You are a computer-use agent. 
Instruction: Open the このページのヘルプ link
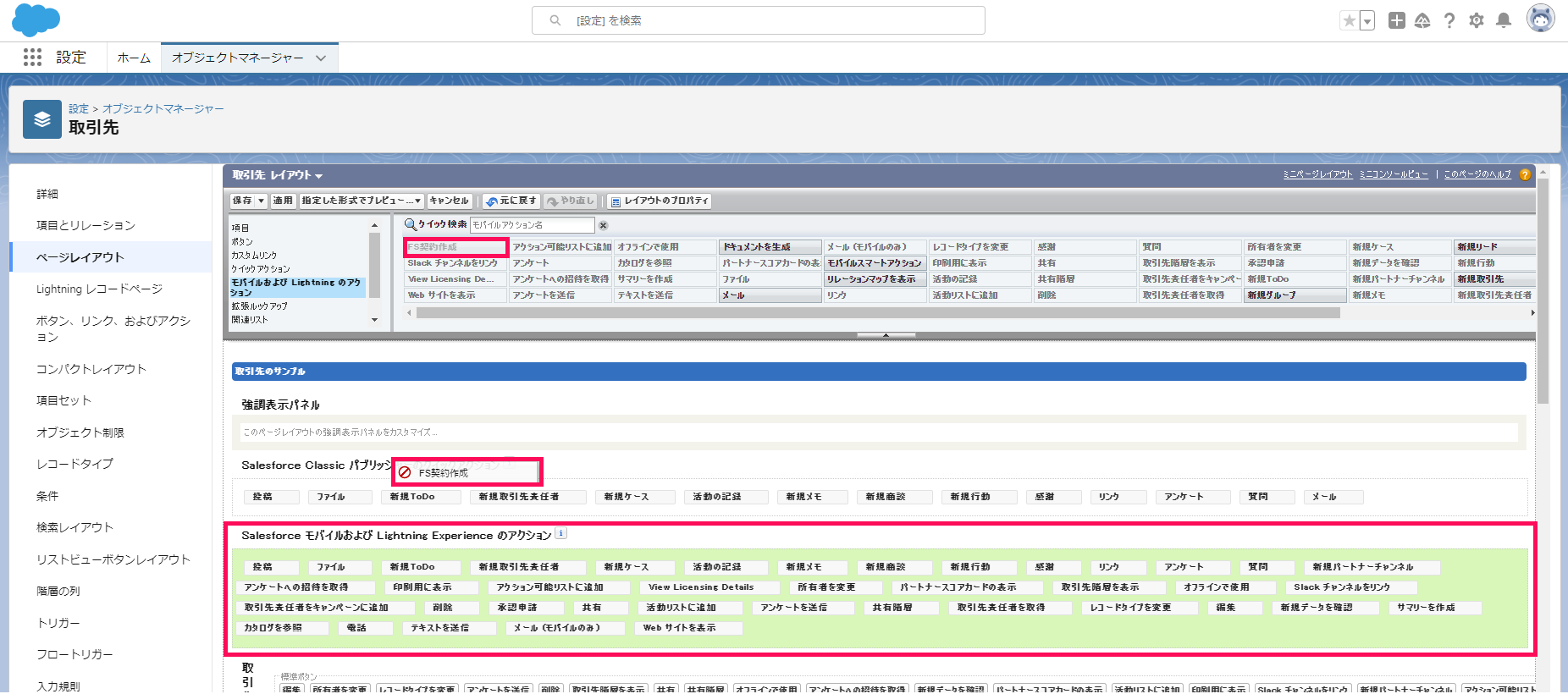[1477, 174]
